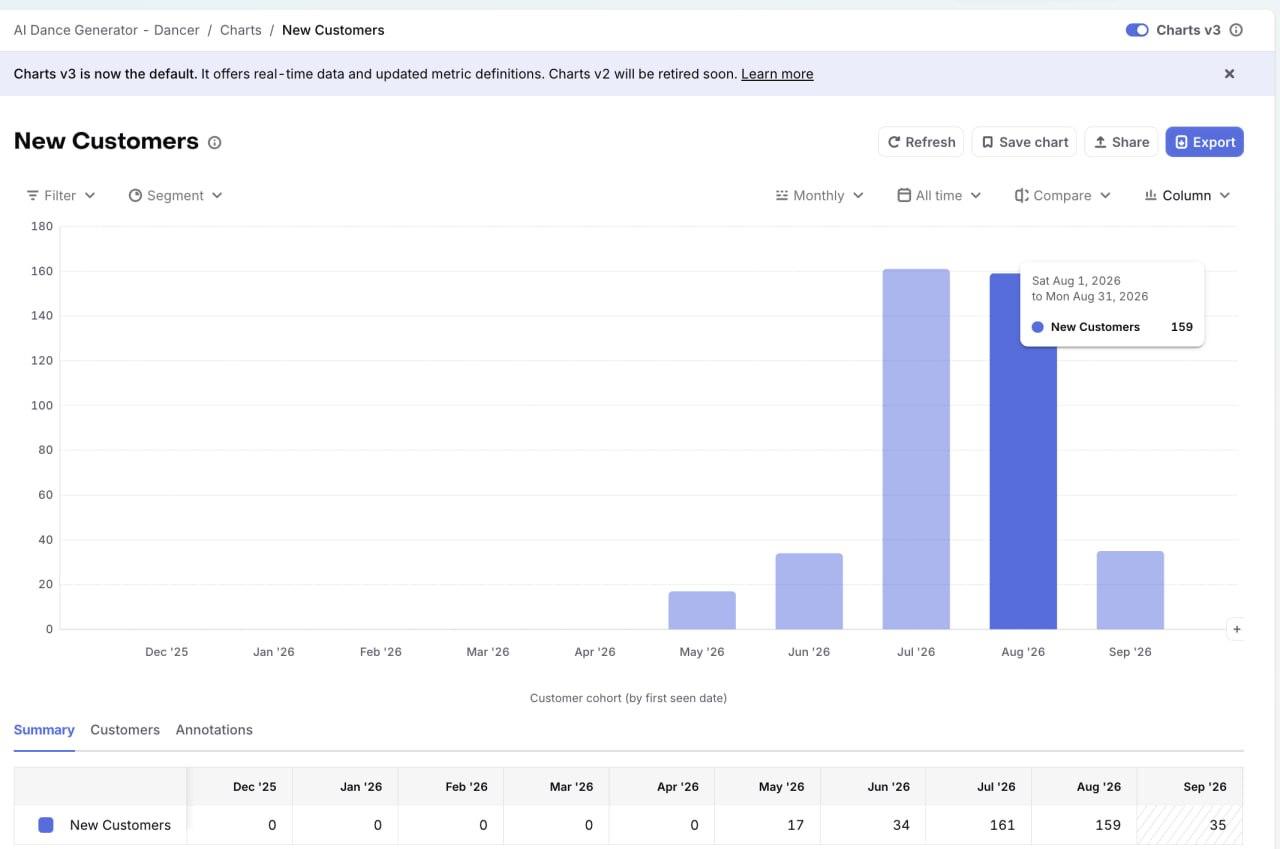Open the Filter dropdown
The height and width of the screenshot is (849, 1280).
61,196
